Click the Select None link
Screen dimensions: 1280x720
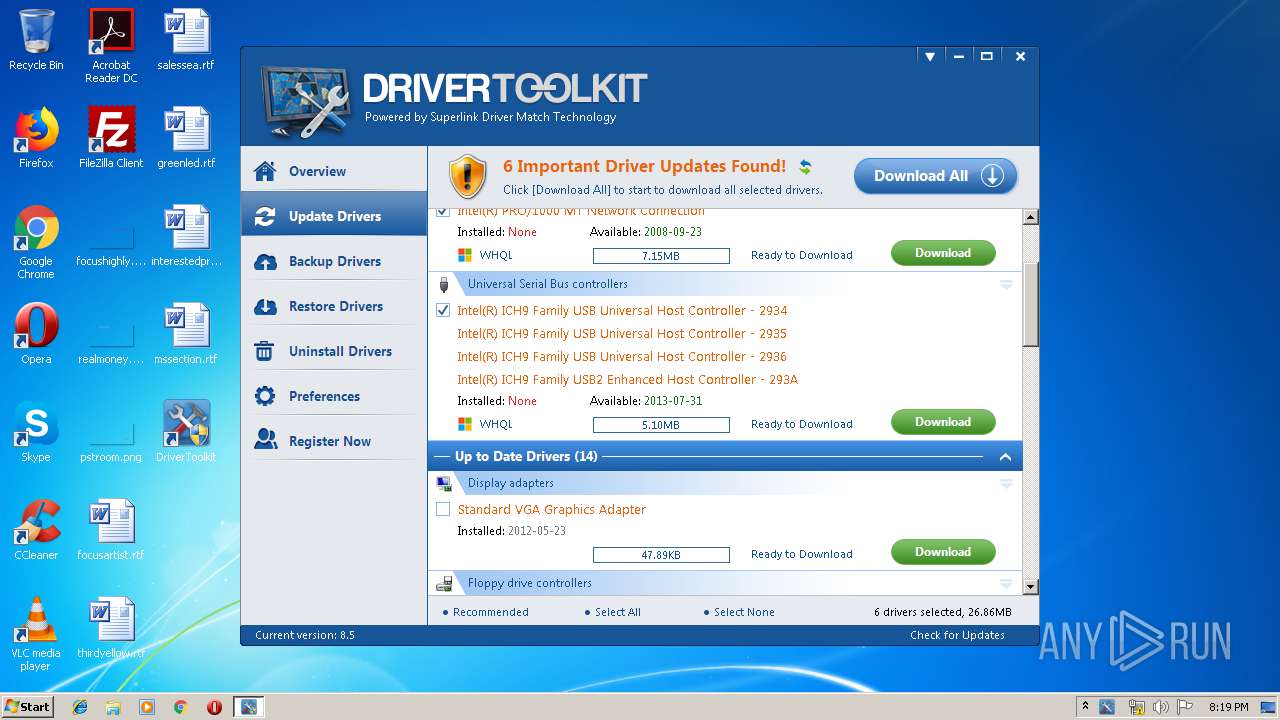click(x=744, y=612)
